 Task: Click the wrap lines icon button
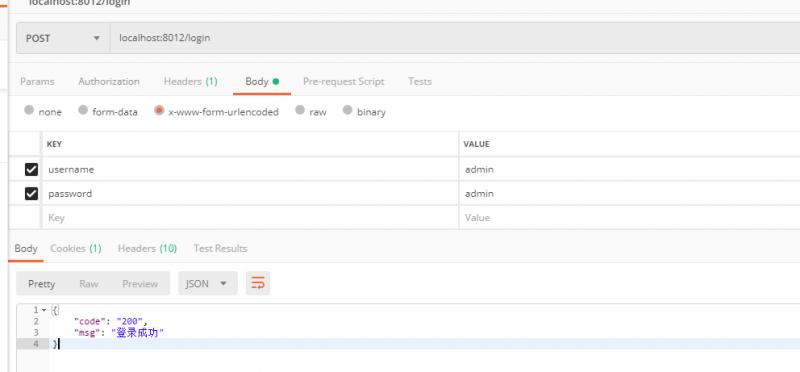pos(258,283)
